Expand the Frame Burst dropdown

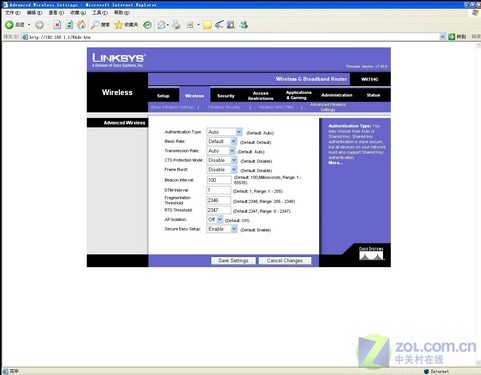click(x=234, y=170)
